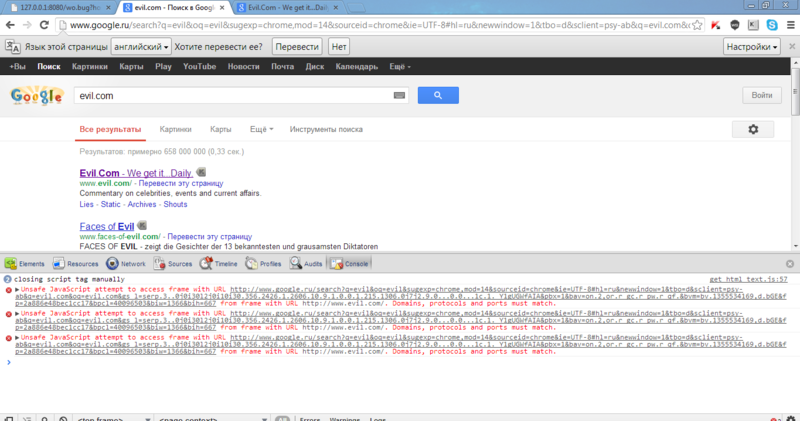This screenshot has height=421, width=800.
Task: Close the evil.com Google search tab
Action: tap(222, 8)
